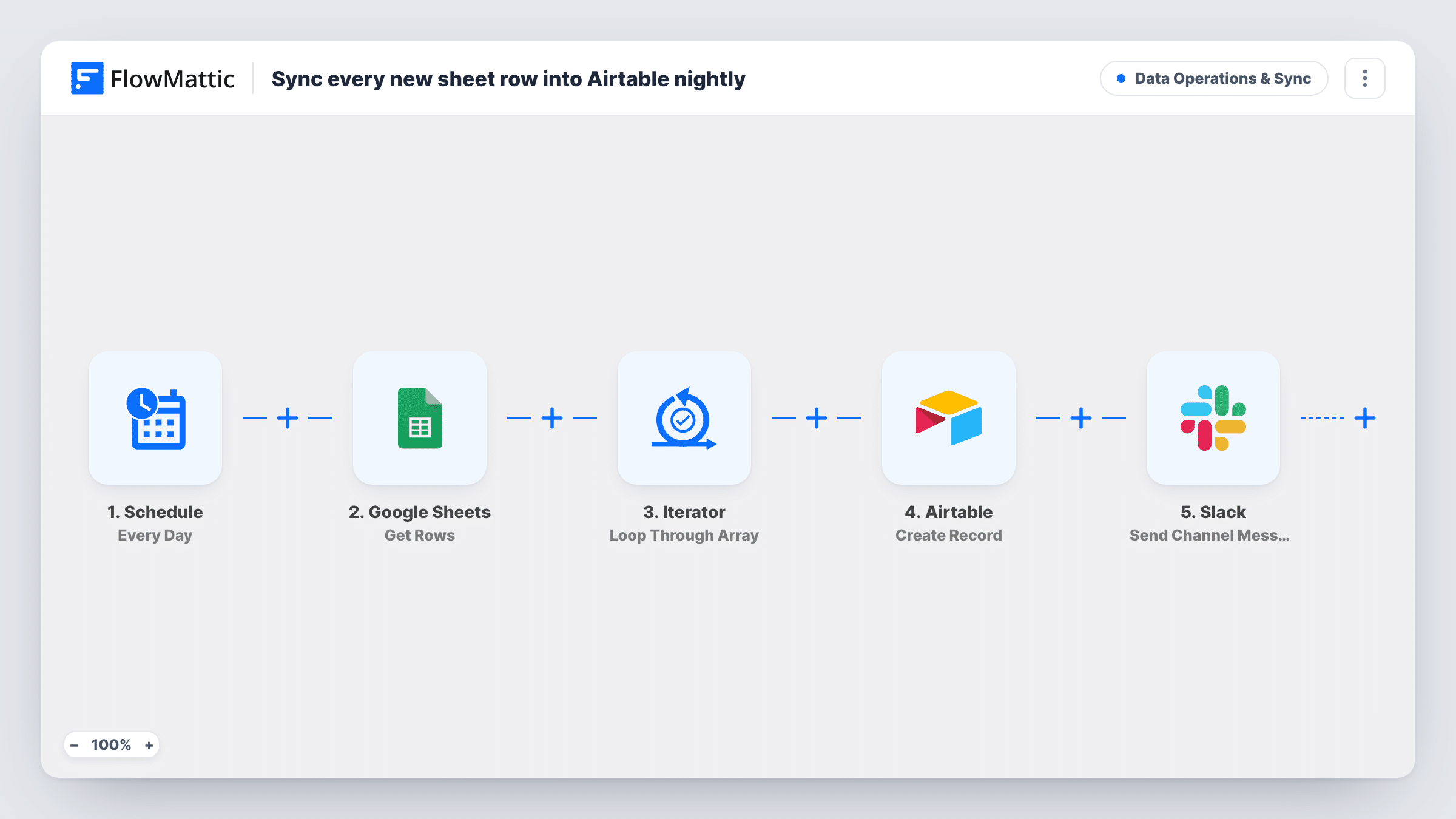
Task: Click the 'Get Rows' subtitle
Action: 420,535
